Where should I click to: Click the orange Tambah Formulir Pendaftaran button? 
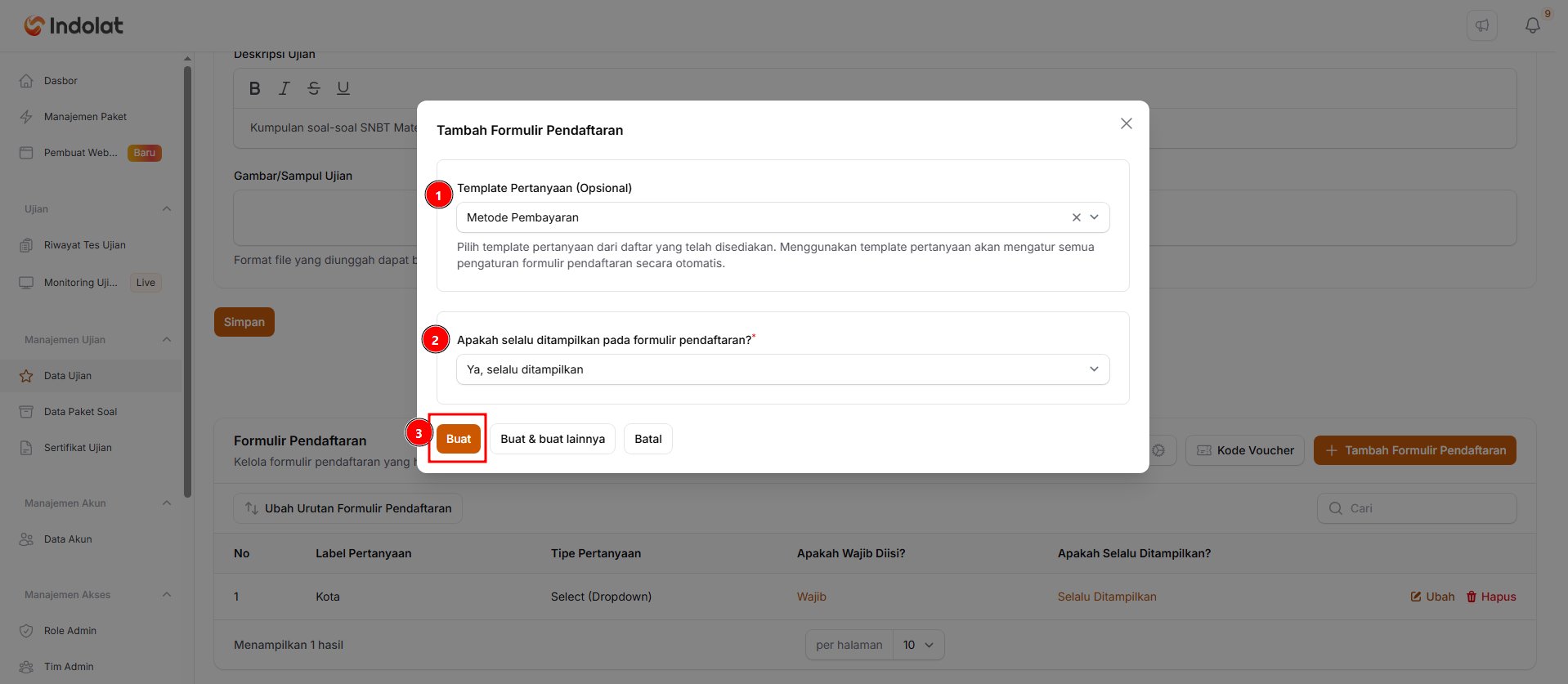pyautogui.click(x=1415, y=450)
